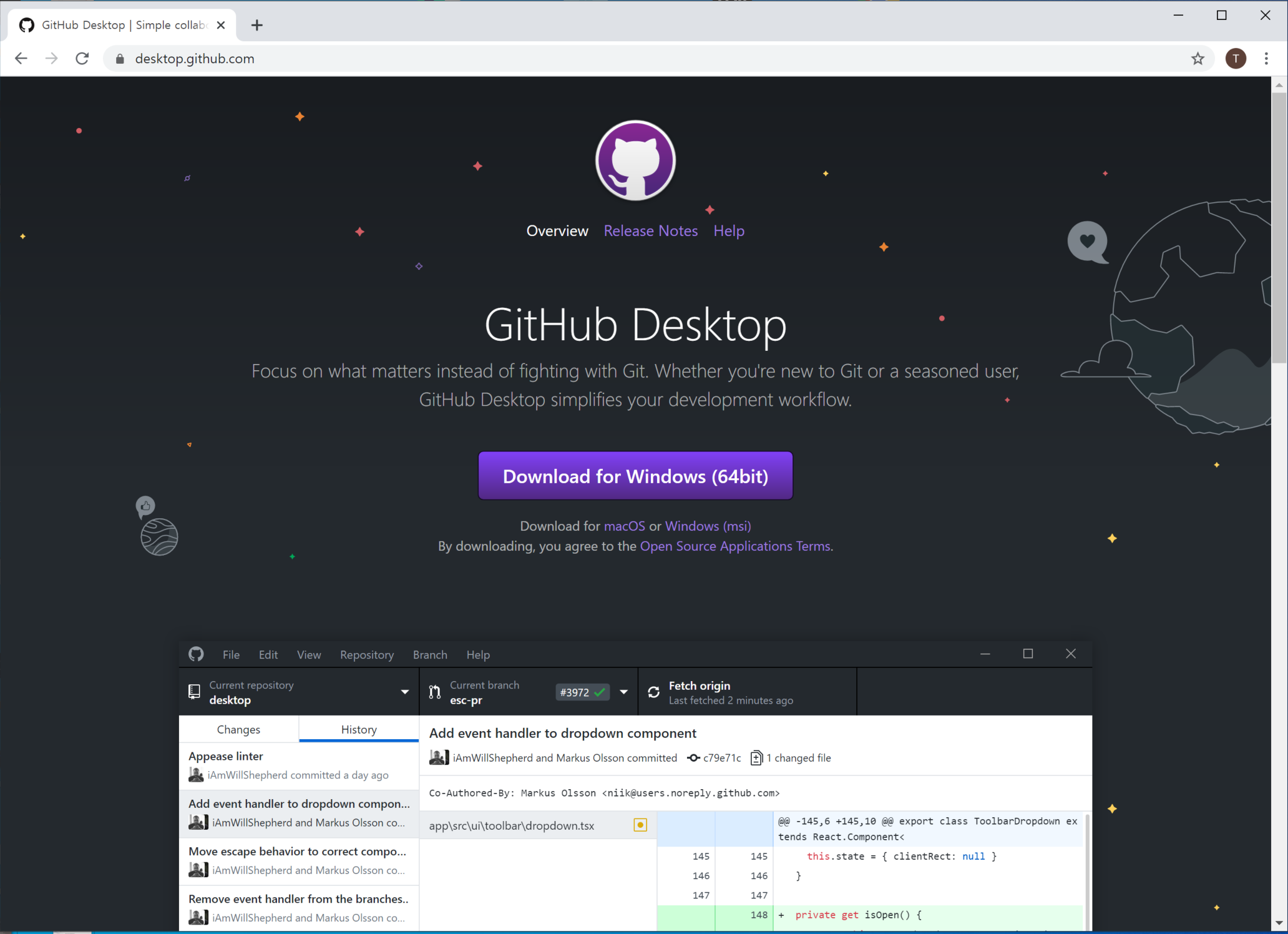This screenshot has width=1288, height=934.
Task: Click the Current repository icon
Action: [194, 692]
